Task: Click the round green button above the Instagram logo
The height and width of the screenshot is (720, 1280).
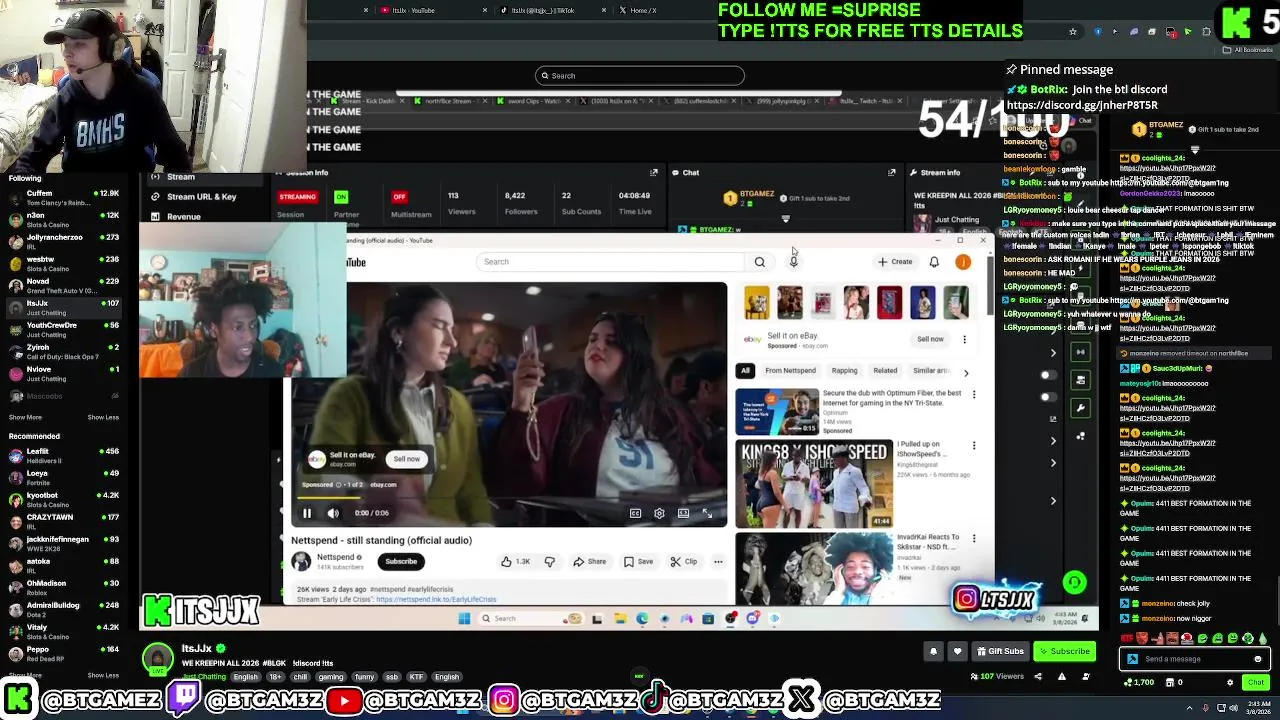Action: click(1074, 582)
